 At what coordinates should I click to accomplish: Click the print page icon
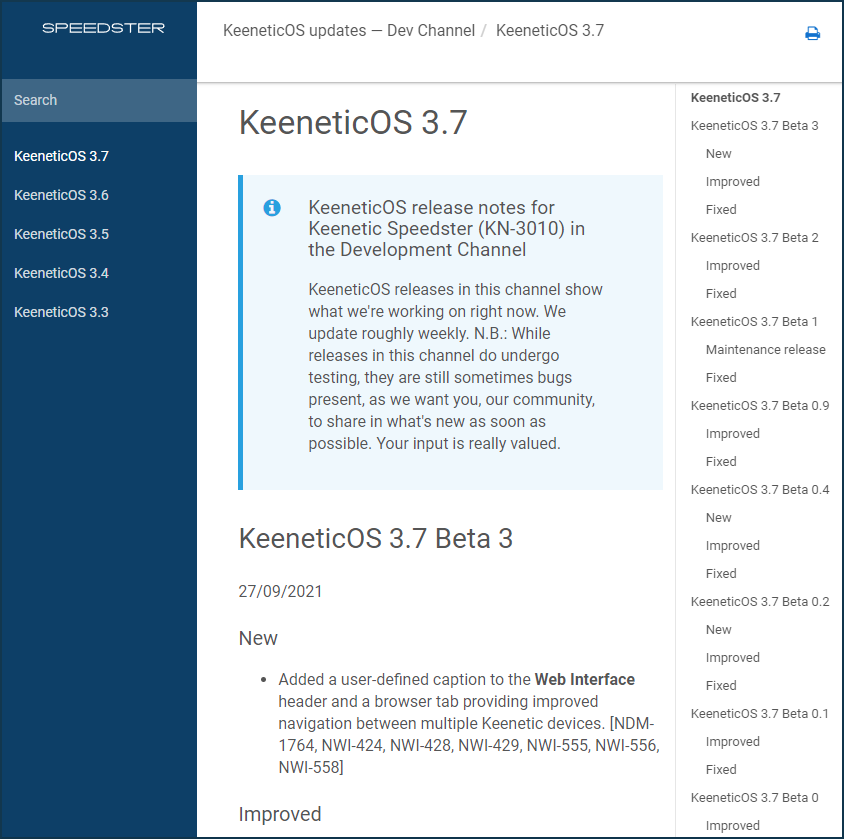click(x=812, y=33)
